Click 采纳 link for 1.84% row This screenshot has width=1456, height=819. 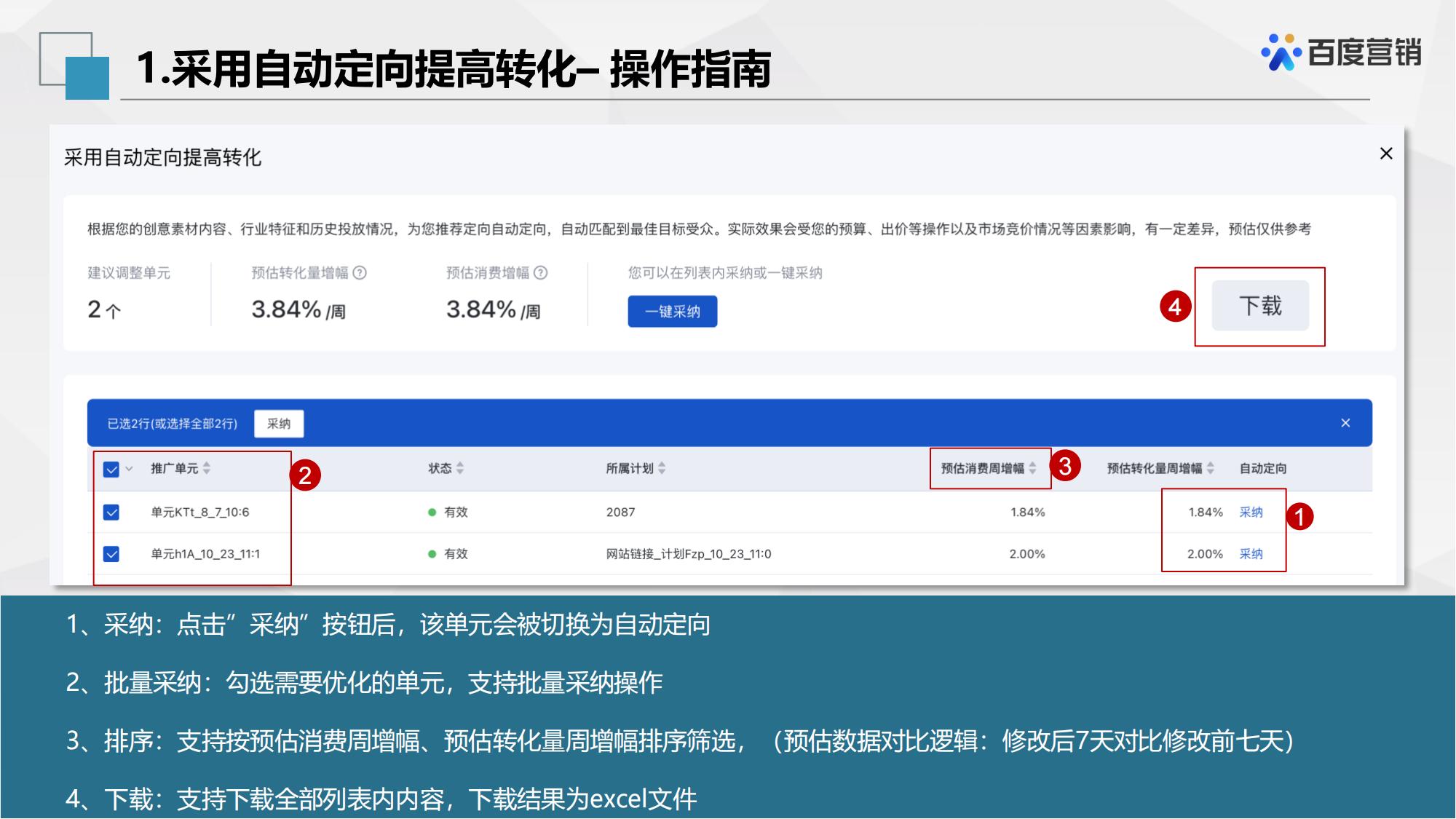click(1251, 513)
